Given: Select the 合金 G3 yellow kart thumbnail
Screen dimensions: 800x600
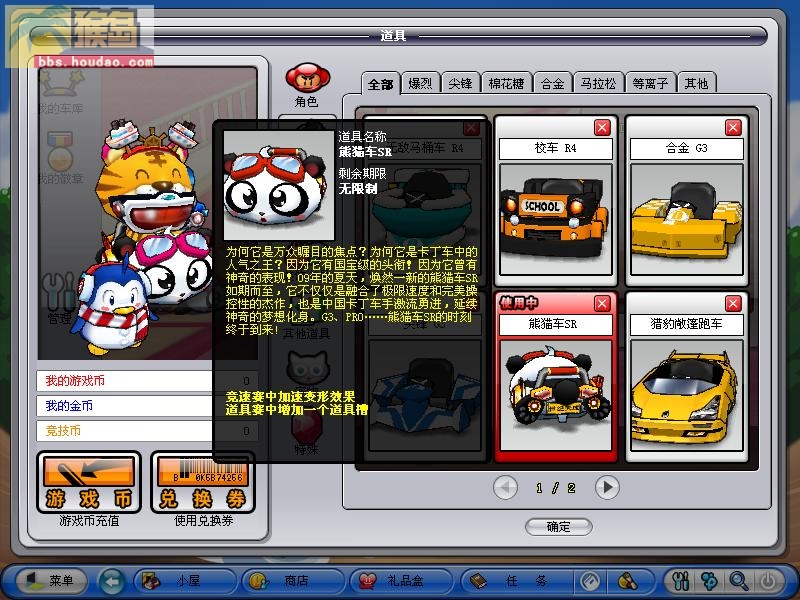Looking at the screenshot, I should (x=687, y=220).
